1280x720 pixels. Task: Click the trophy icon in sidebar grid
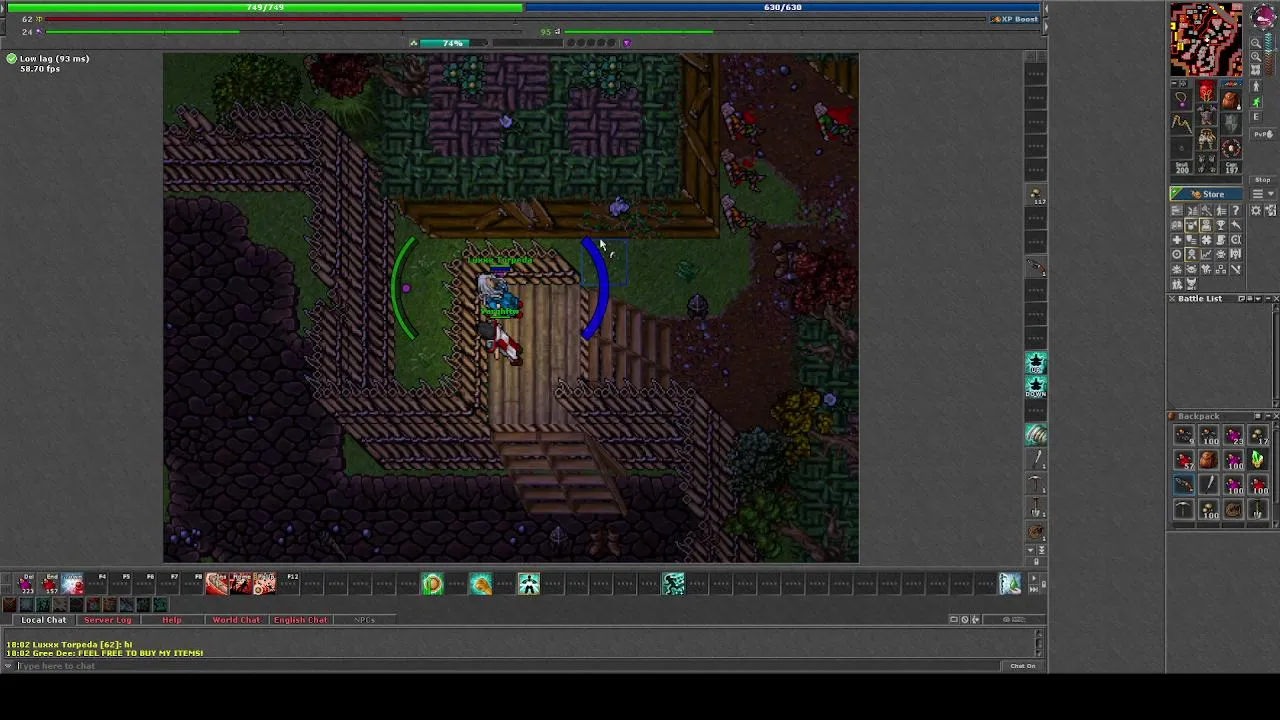tap(1221, 225)
